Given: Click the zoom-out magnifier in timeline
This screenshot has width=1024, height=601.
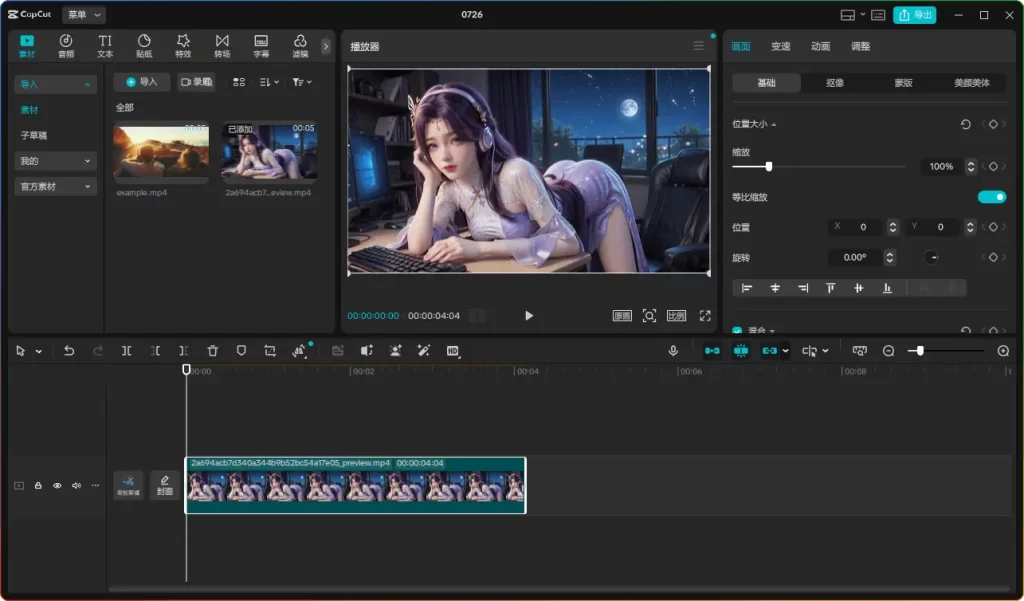Looking at the screenshot, I should [x=888, y=351].
